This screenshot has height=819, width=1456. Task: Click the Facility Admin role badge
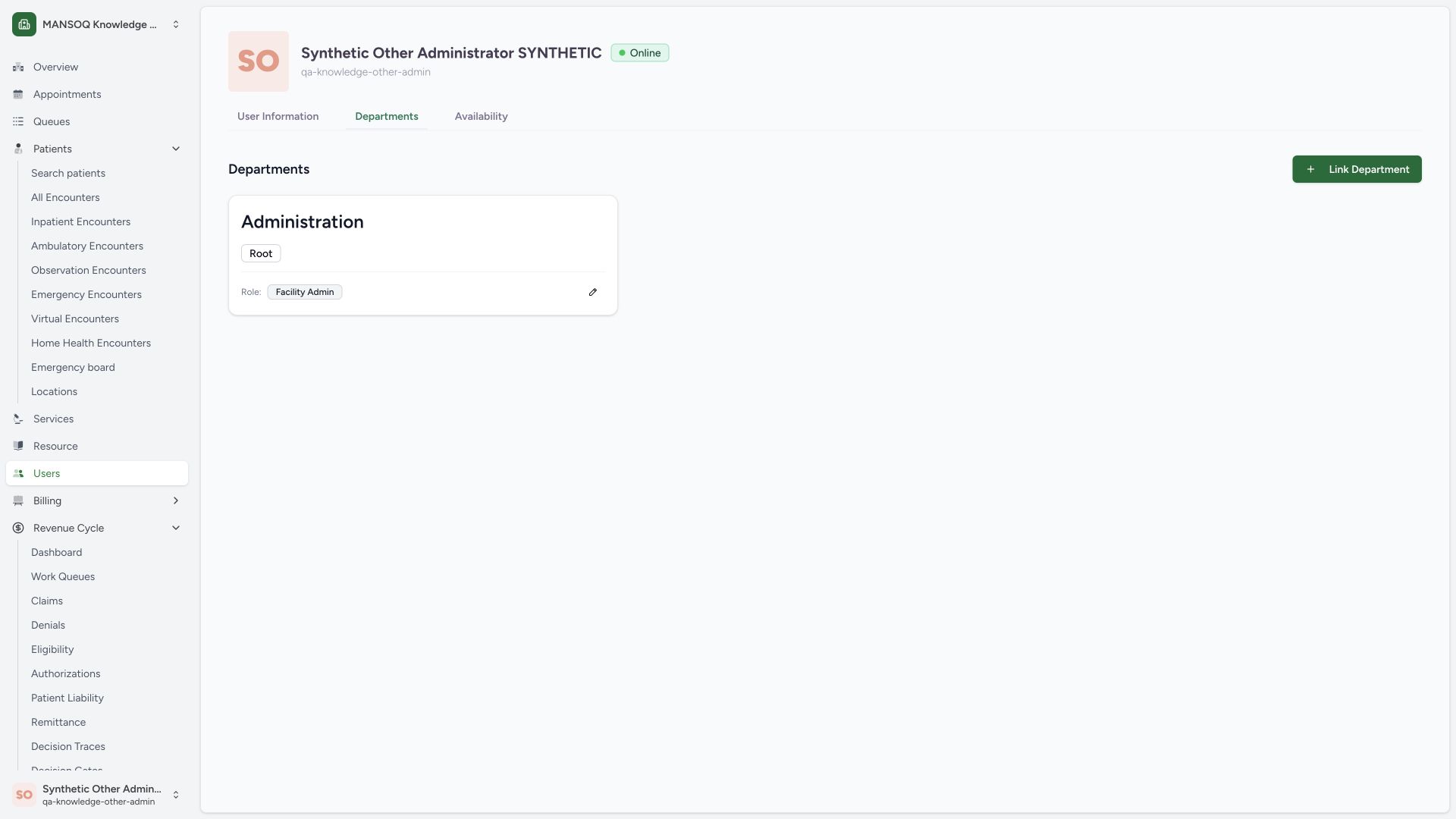click(305, 293)
